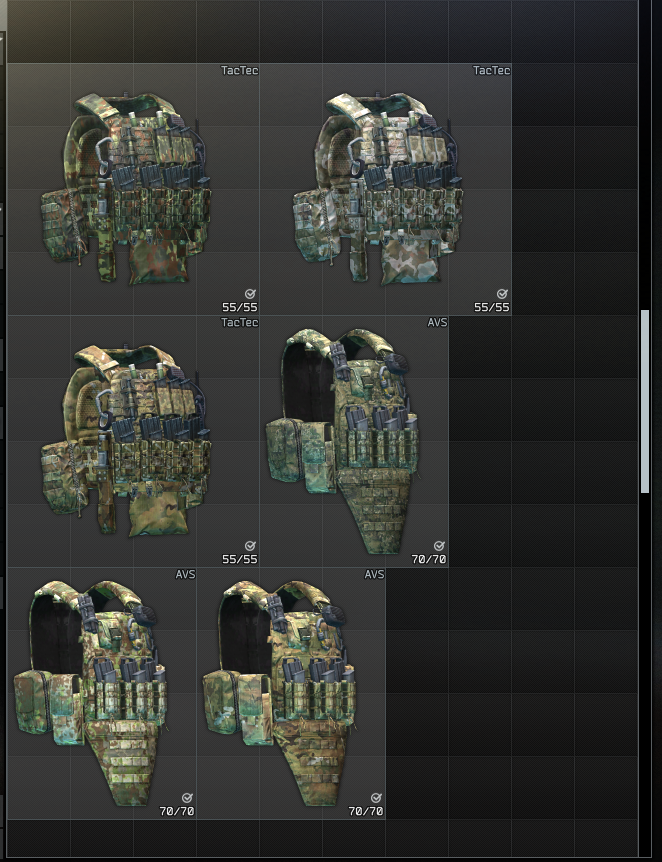This screenshot has height=862, width=662.
Task: Select the pale snow-camo TacTec carrier
Action: pos(385,189)
